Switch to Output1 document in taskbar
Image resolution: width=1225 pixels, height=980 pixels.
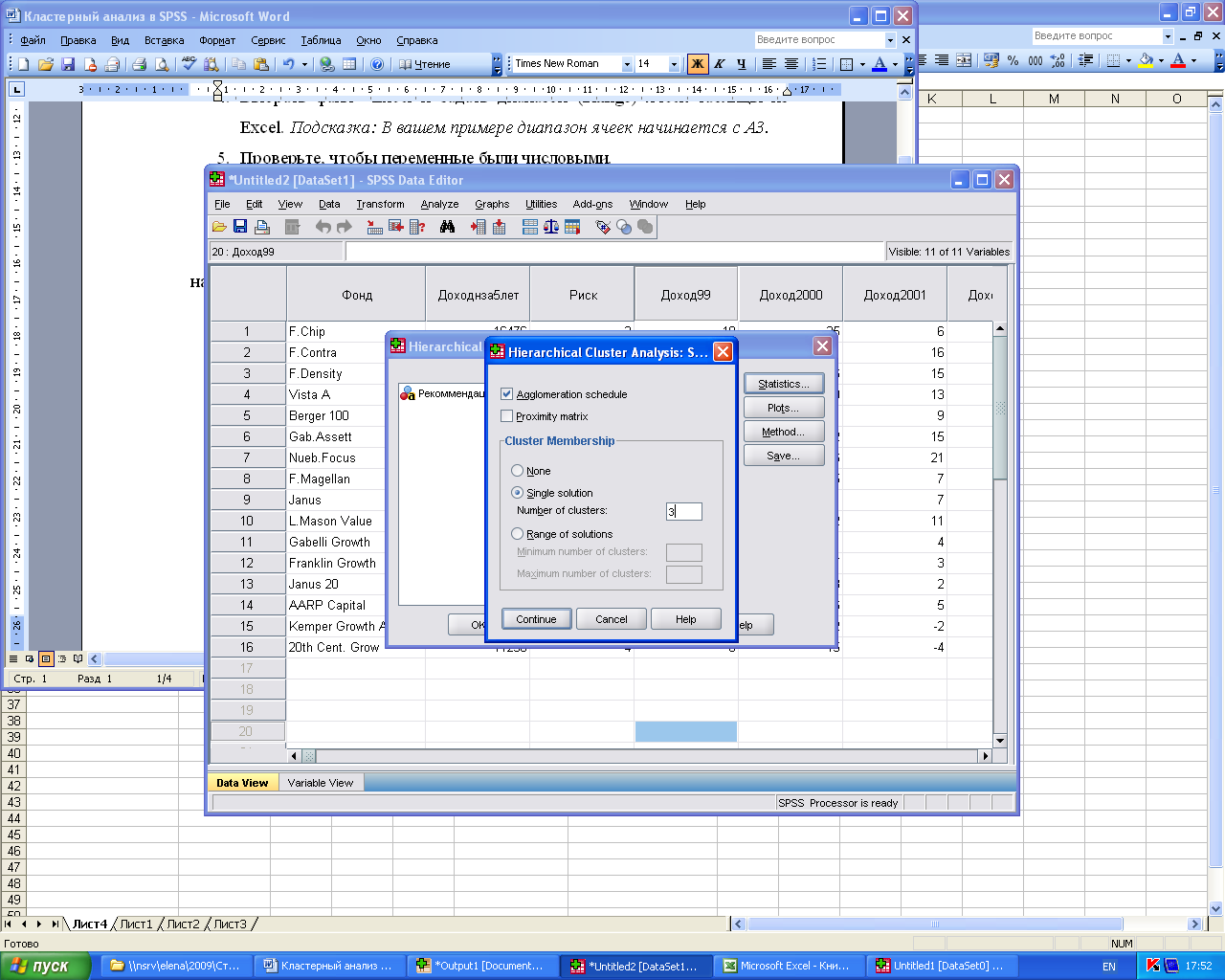point(483,966)
